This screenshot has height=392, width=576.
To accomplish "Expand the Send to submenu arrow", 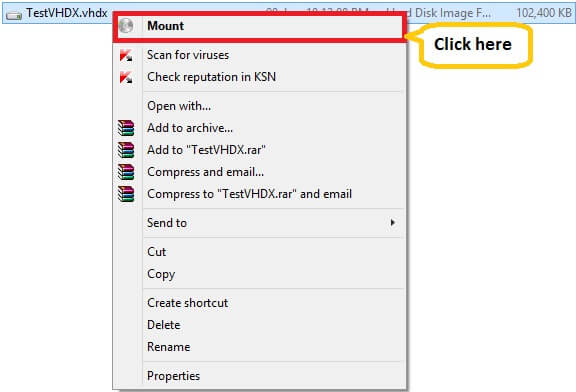I will point(393,223).
